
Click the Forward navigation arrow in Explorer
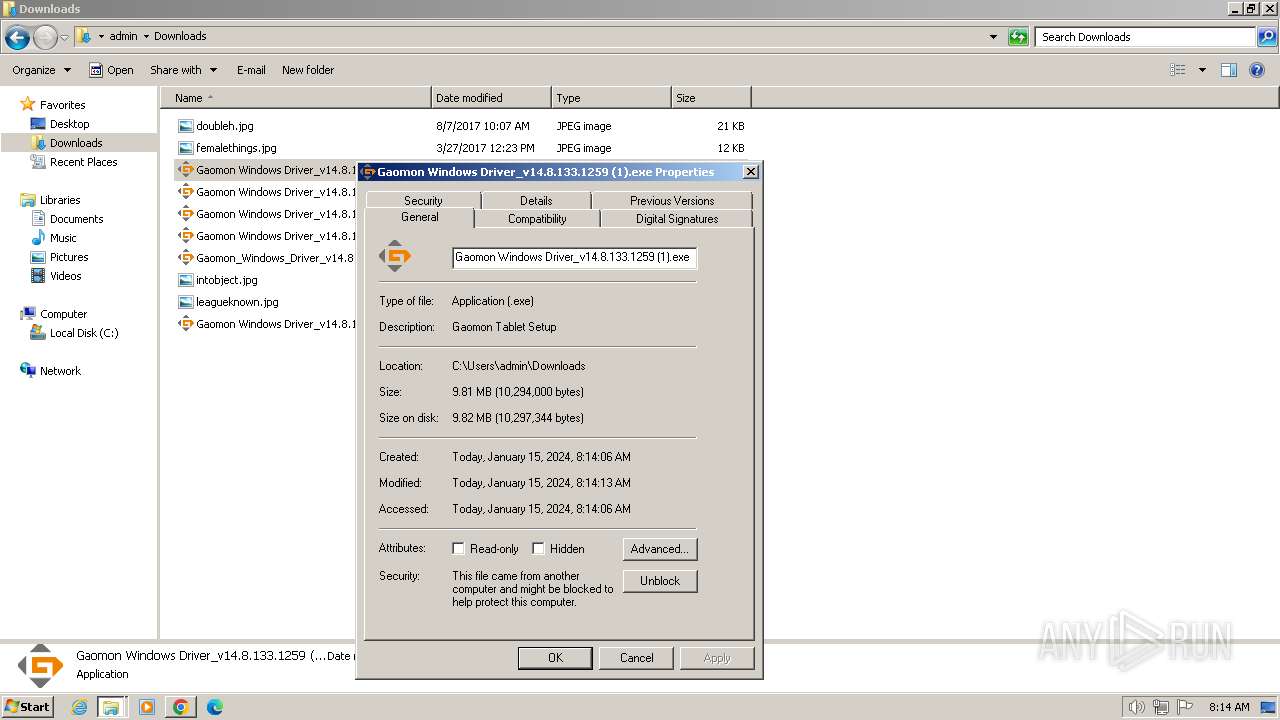(45, 38)
